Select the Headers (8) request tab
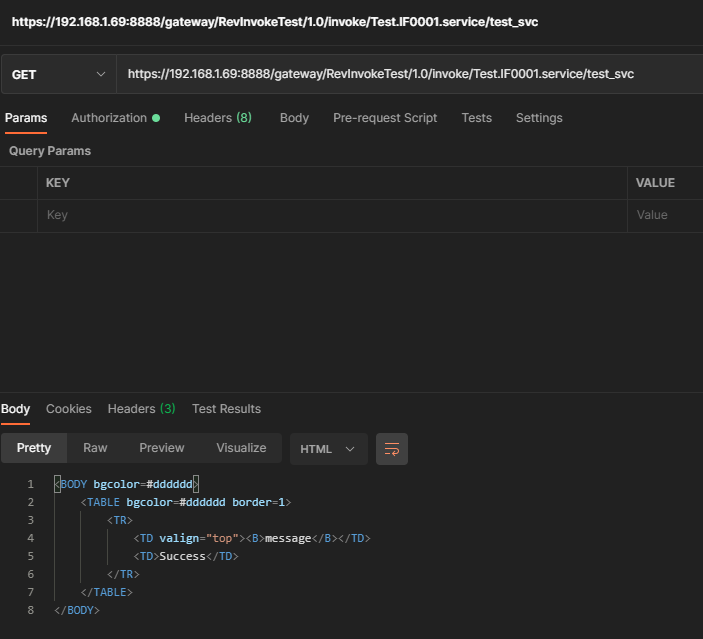Image resolution: width=703 pixels, height=639 pixels. [x=217, y=118]
